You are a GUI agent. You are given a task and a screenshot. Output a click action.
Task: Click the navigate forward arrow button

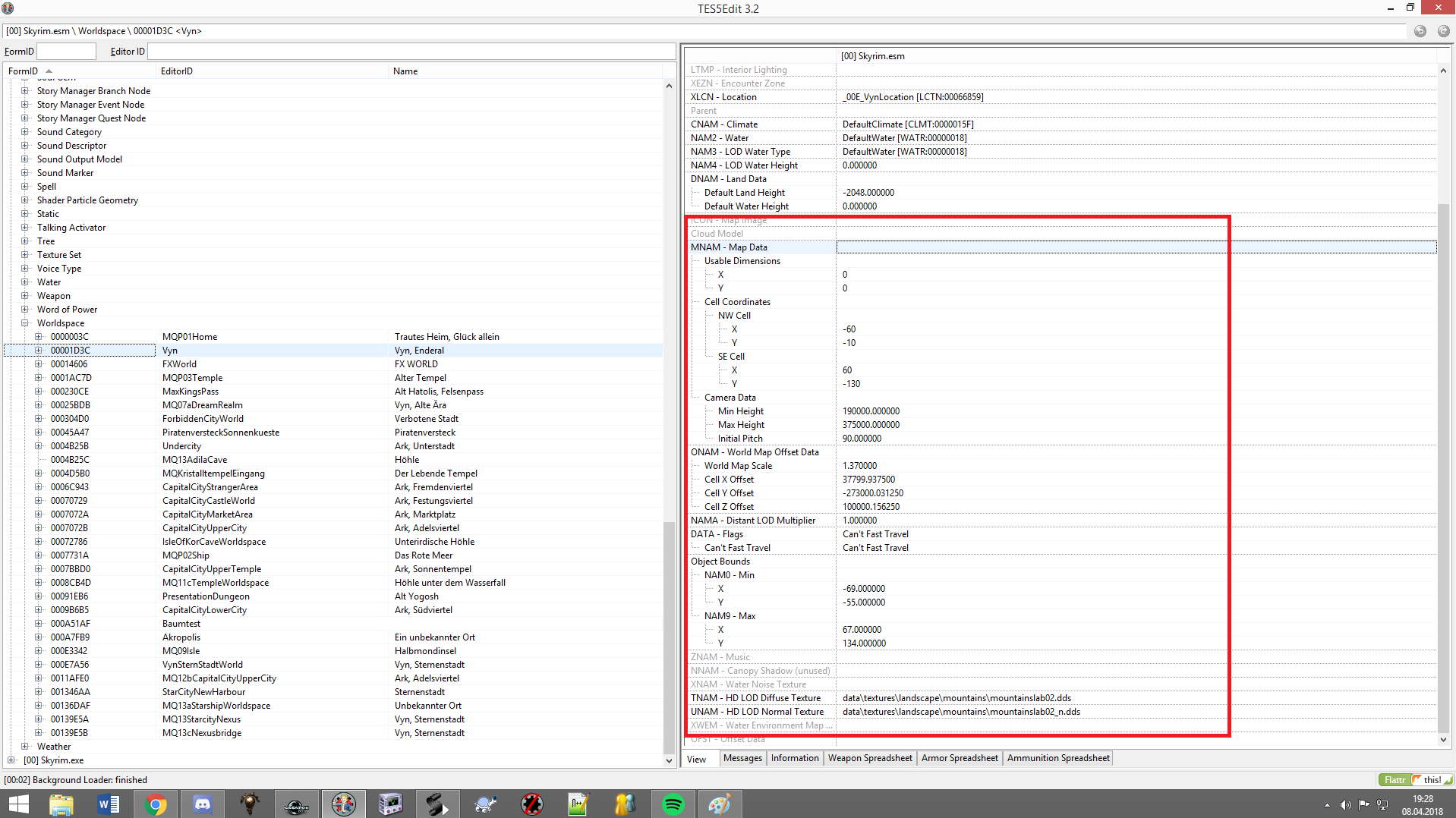tap(1443, 31)
